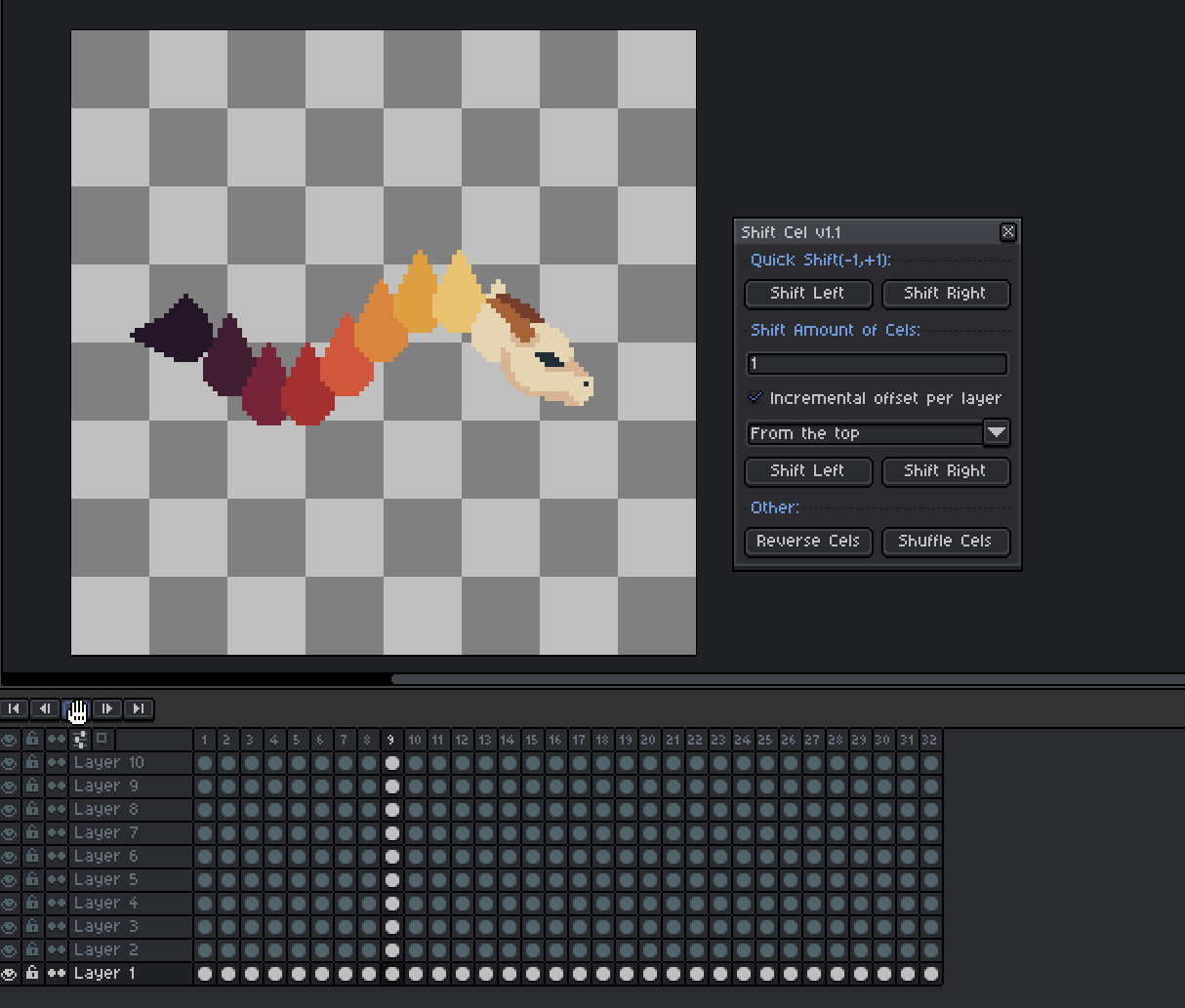This screenshot has width=1185, height=1008.
Task: Toggle onion skin icon in timeline header
Action: [102, 739]
